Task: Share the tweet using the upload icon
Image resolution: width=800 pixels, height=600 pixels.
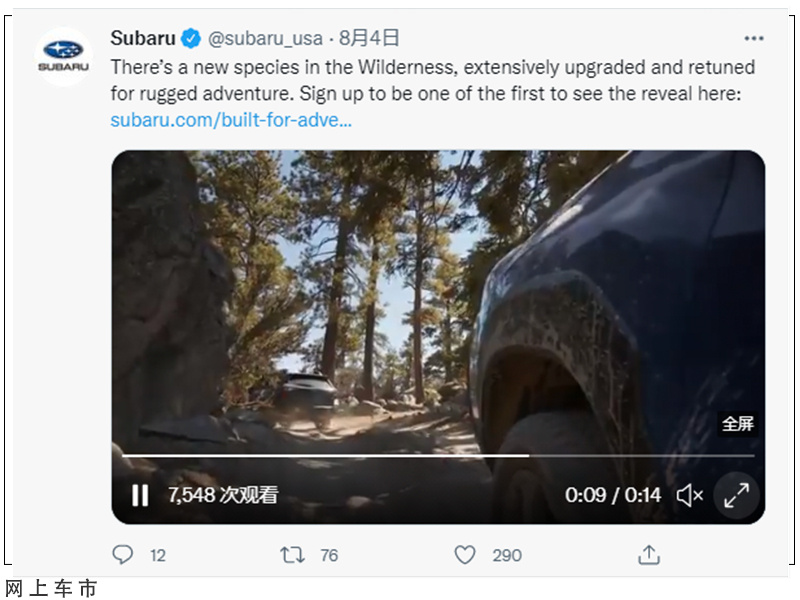Action: click(649, 555)
